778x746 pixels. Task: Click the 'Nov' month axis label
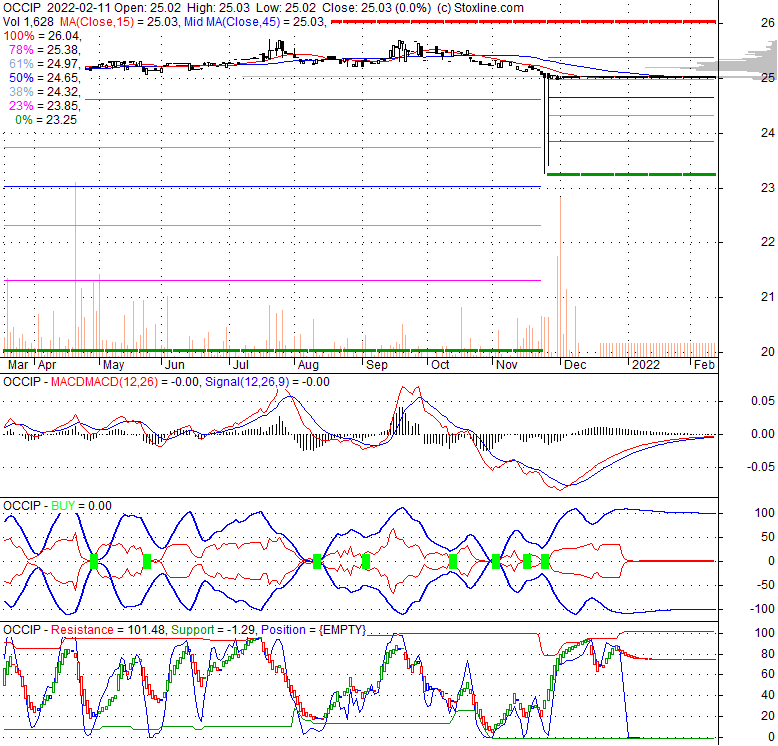click(507, 365)
